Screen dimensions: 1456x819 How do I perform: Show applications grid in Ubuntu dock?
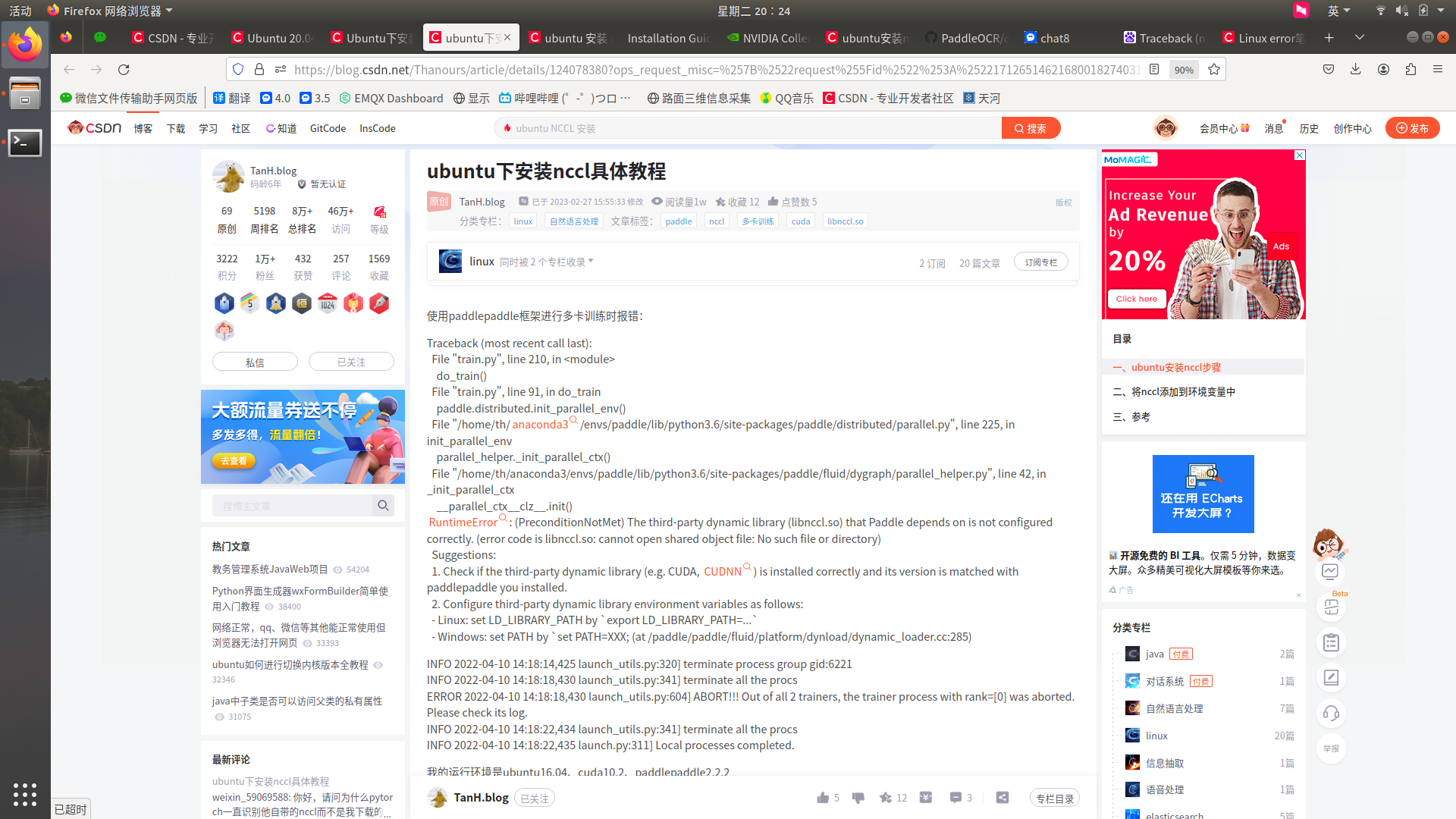(25, 794)
